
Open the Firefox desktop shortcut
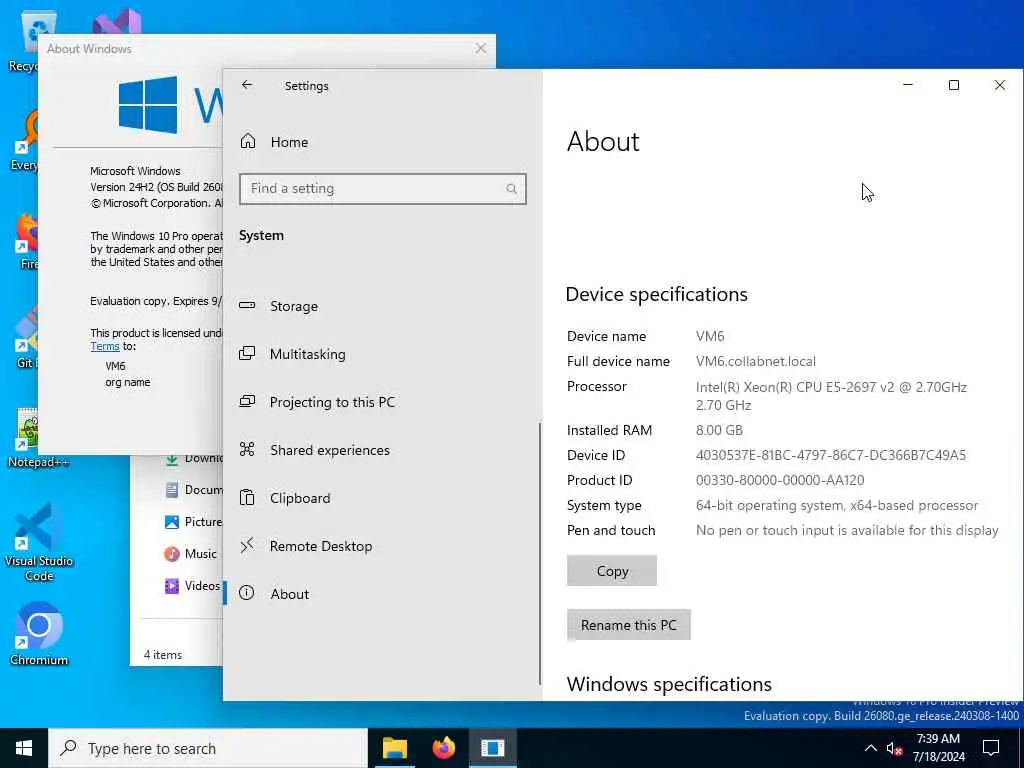tap(25, 241)
